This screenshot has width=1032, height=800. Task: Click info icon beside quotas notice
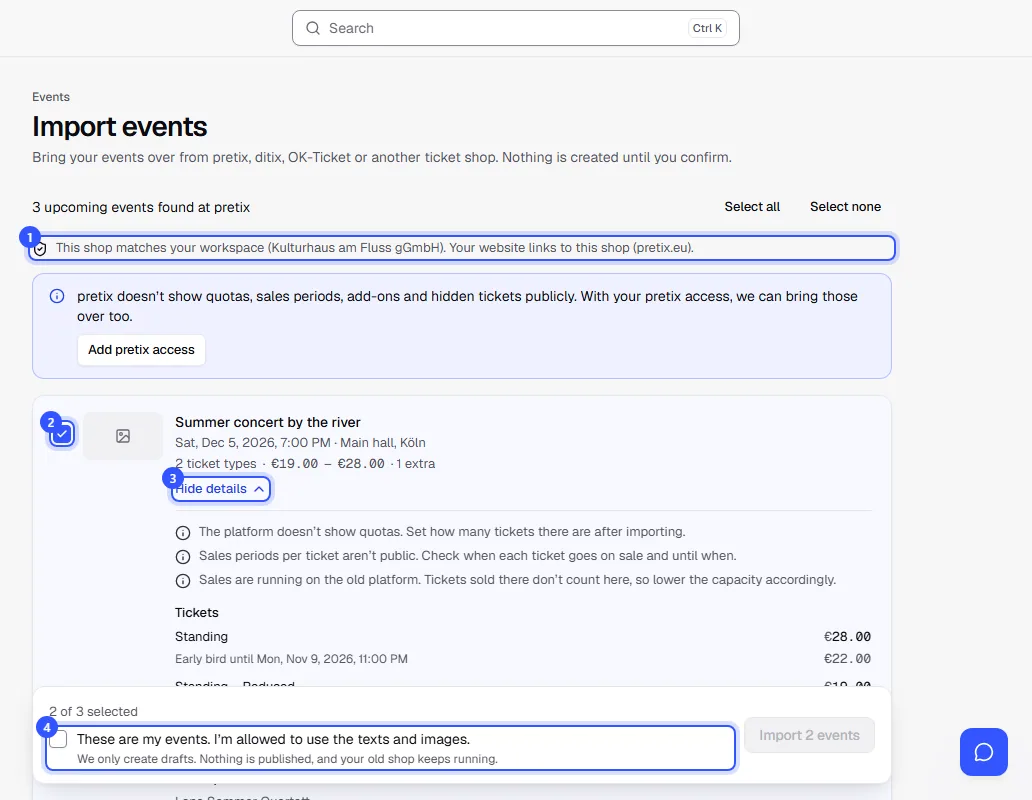point(183,533)
